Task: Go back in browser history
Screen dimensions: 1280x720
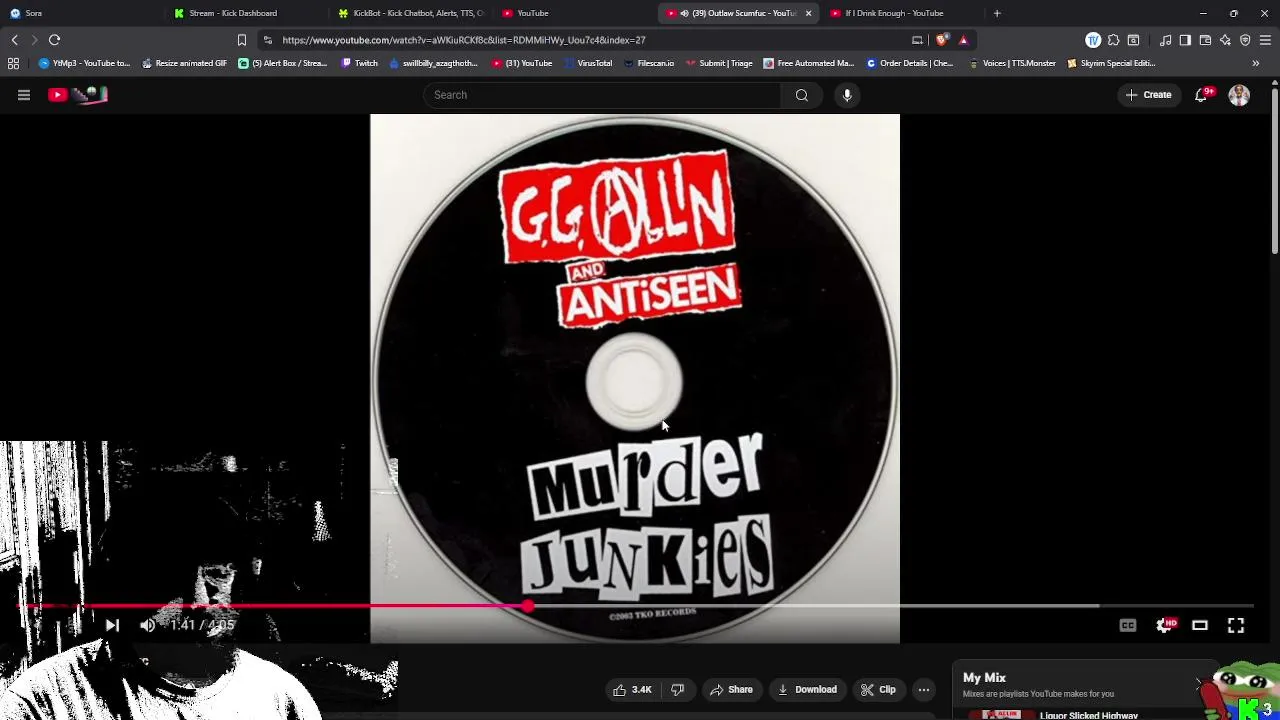Action: (14, 40)
